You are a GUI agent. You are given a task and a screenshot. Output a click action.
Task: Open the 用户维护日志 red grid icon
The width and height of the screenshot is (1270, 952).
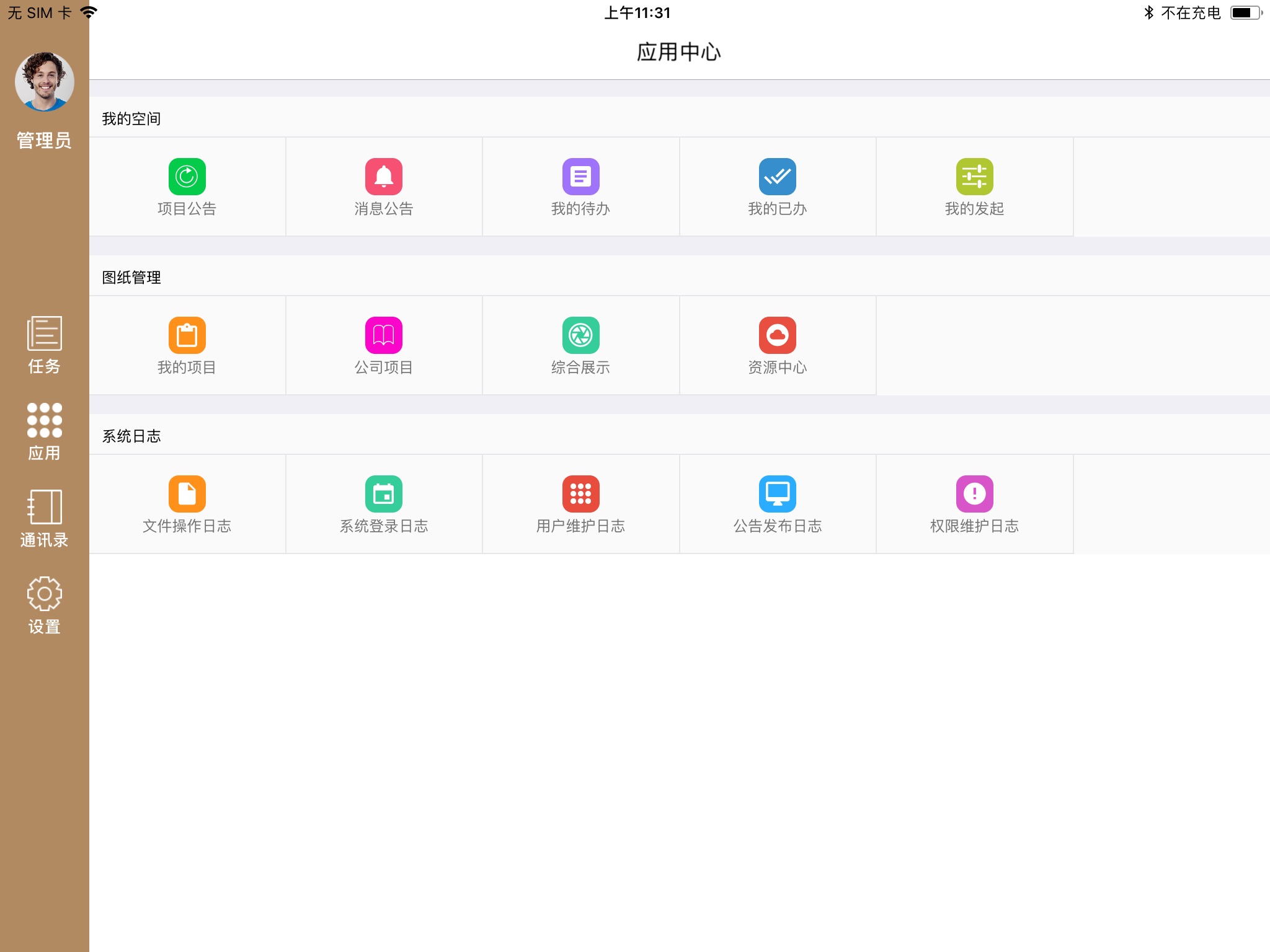click(580, 494)
